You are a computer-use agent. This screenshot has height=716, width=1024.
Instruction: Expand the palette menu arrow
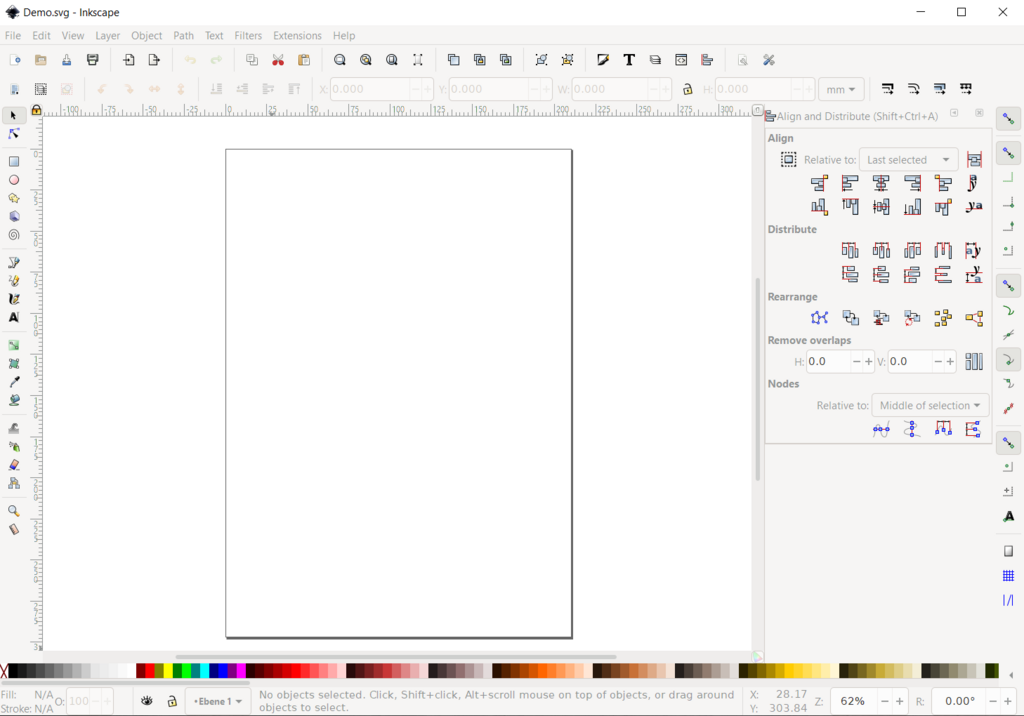click(x=1011, y=675)
